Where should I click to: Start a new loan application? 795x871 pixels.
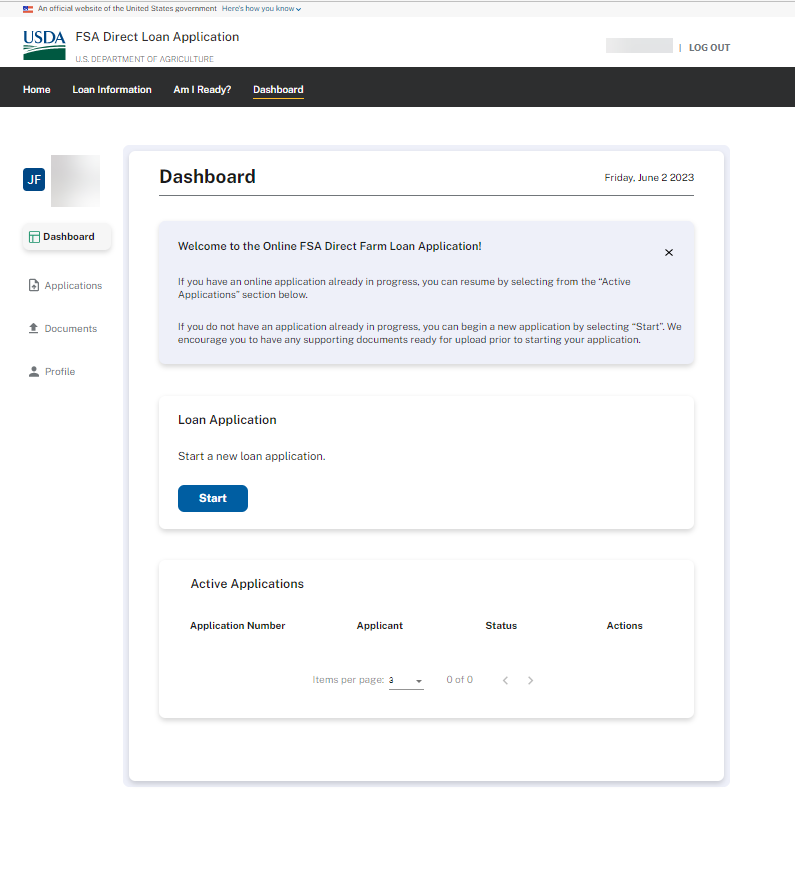coord(213,498)
